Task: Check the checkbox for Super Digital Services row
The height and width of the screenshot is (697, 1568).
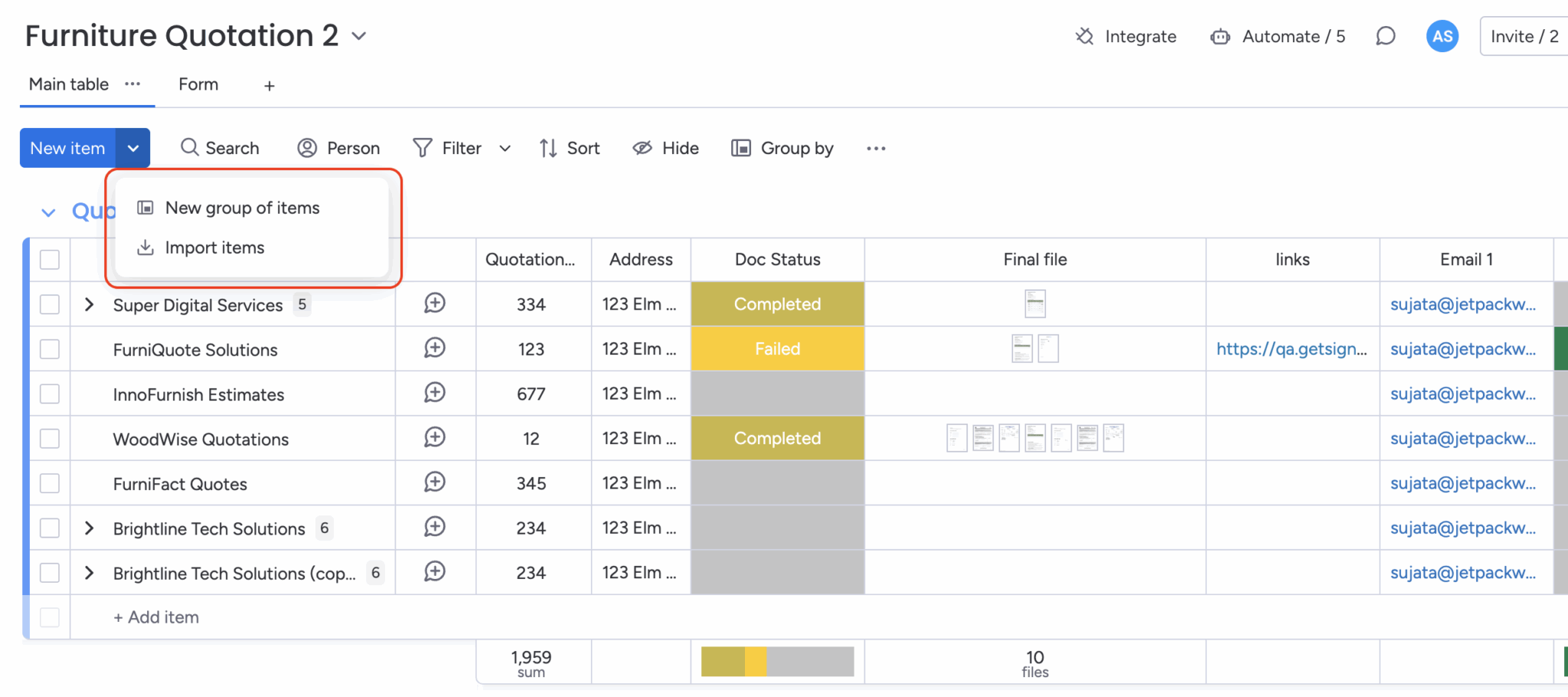Action: point(49,304)
